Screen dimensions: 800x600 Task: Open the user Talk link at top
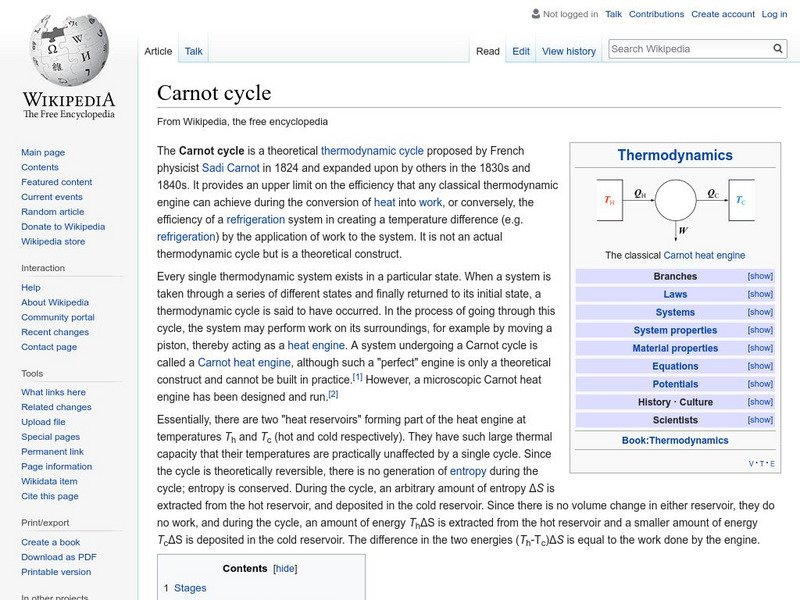click(613, 14)
